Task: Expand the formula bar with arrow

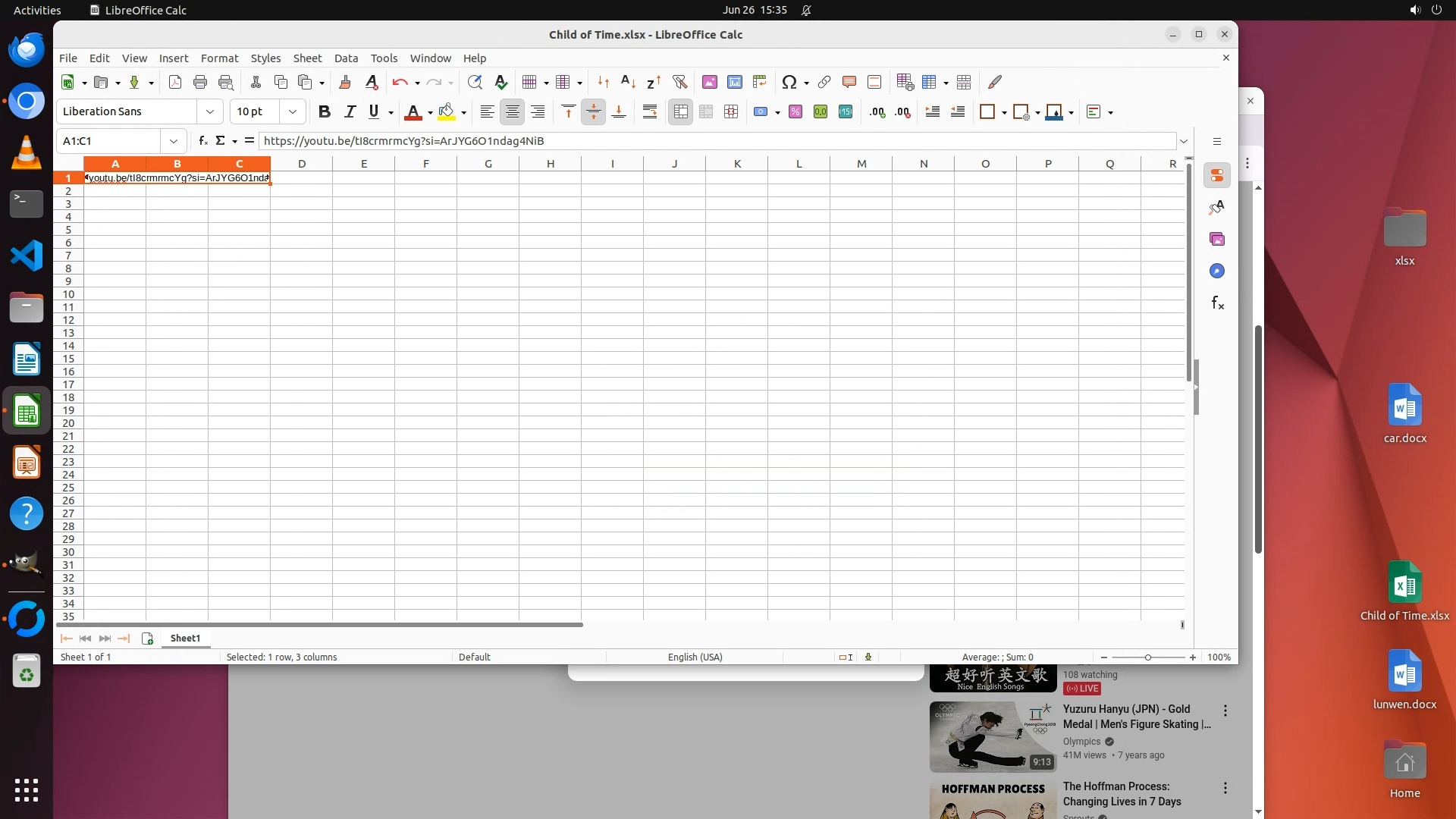Action: tap(1183, 141)
